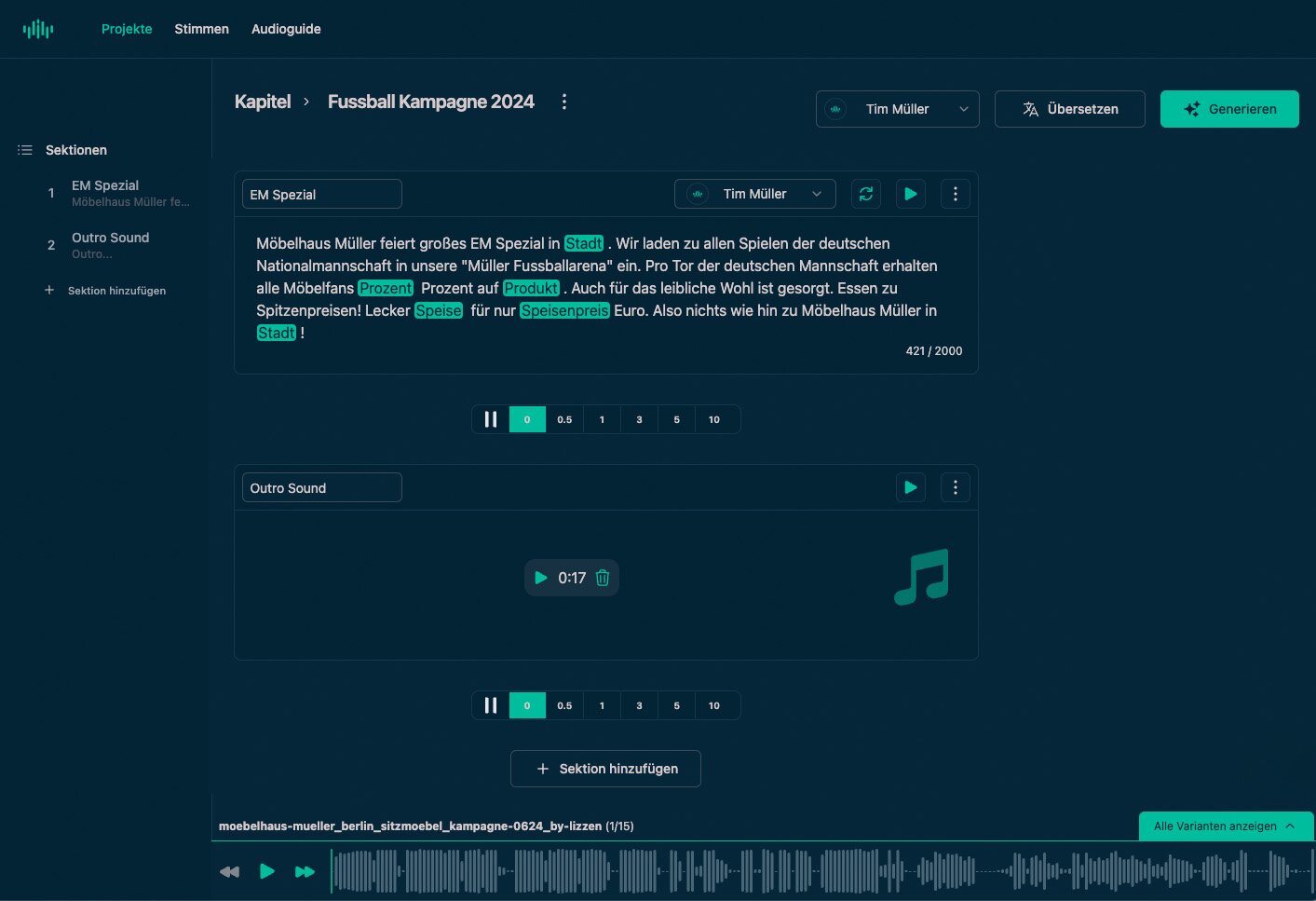Screen dimensions: 1316x901
Task: Click the rewind button in the player
Action: click(229, 872)
